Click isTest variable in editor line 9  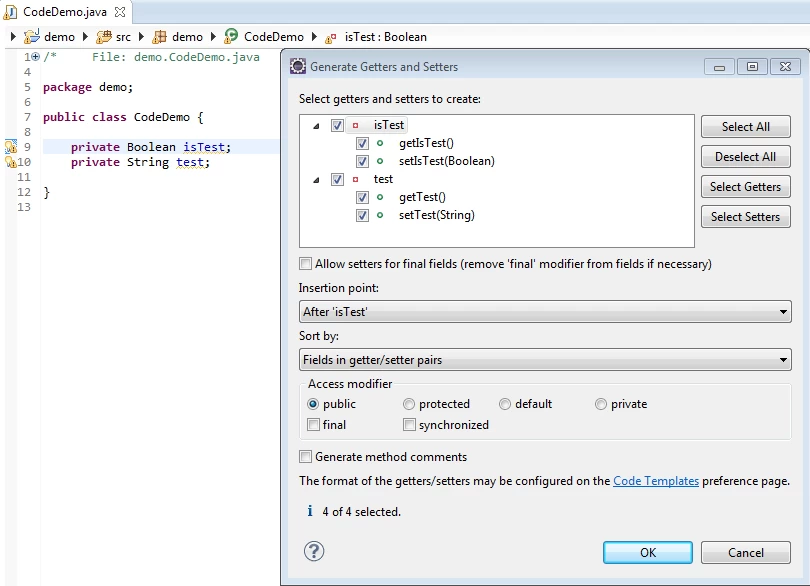pos(204,147)
